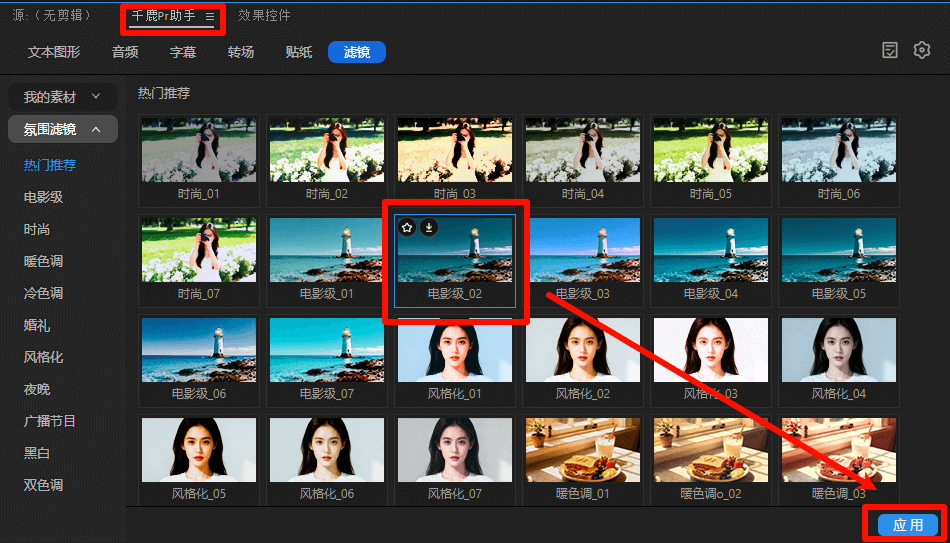Screen dimensions: 950x543
Task: Choose the 黑白 filter category
Action: [x=37, y=453]
